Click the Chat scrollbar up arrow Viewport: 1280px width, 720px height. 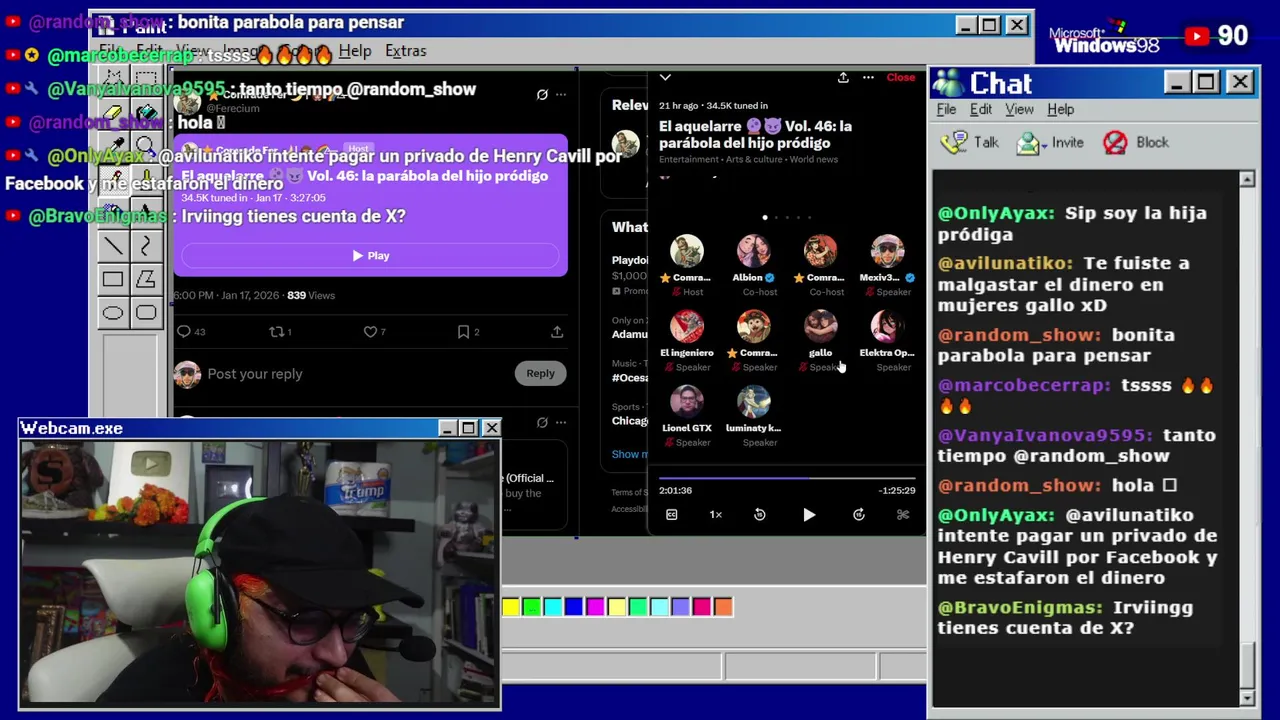coord(1247,179)
